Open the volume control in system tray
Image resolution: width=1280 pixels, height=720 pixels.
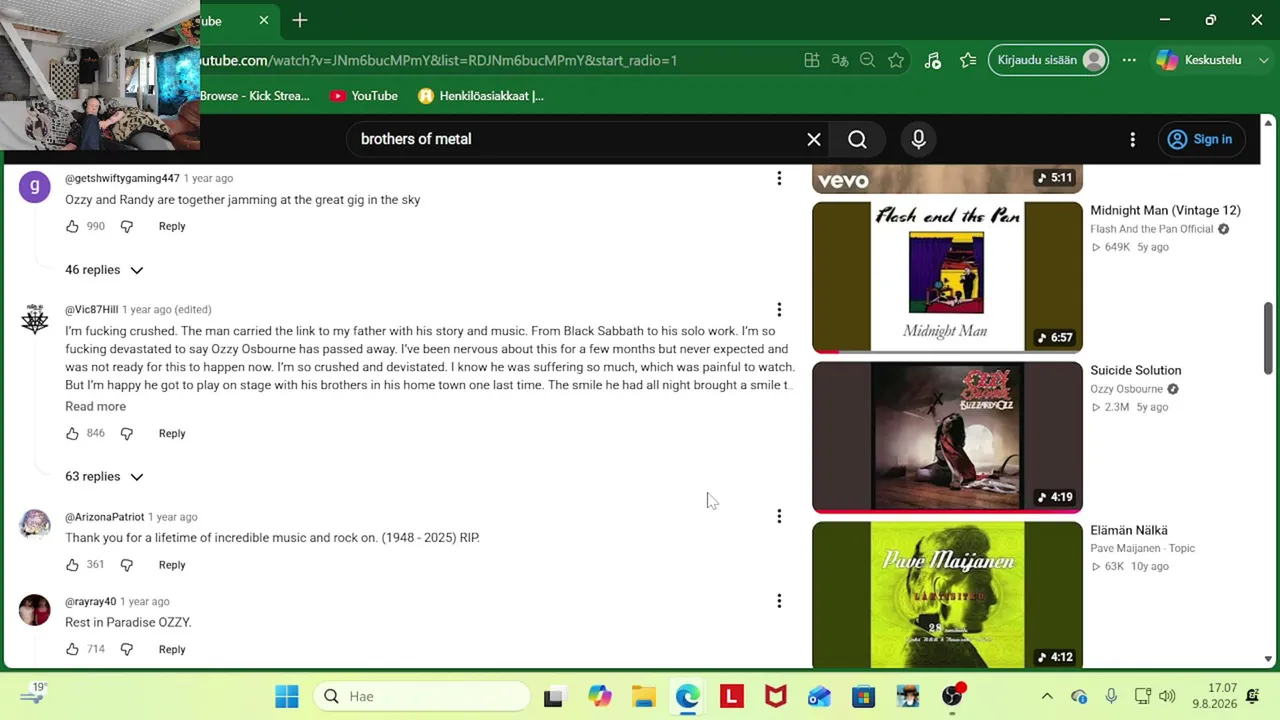(1167, 696)
